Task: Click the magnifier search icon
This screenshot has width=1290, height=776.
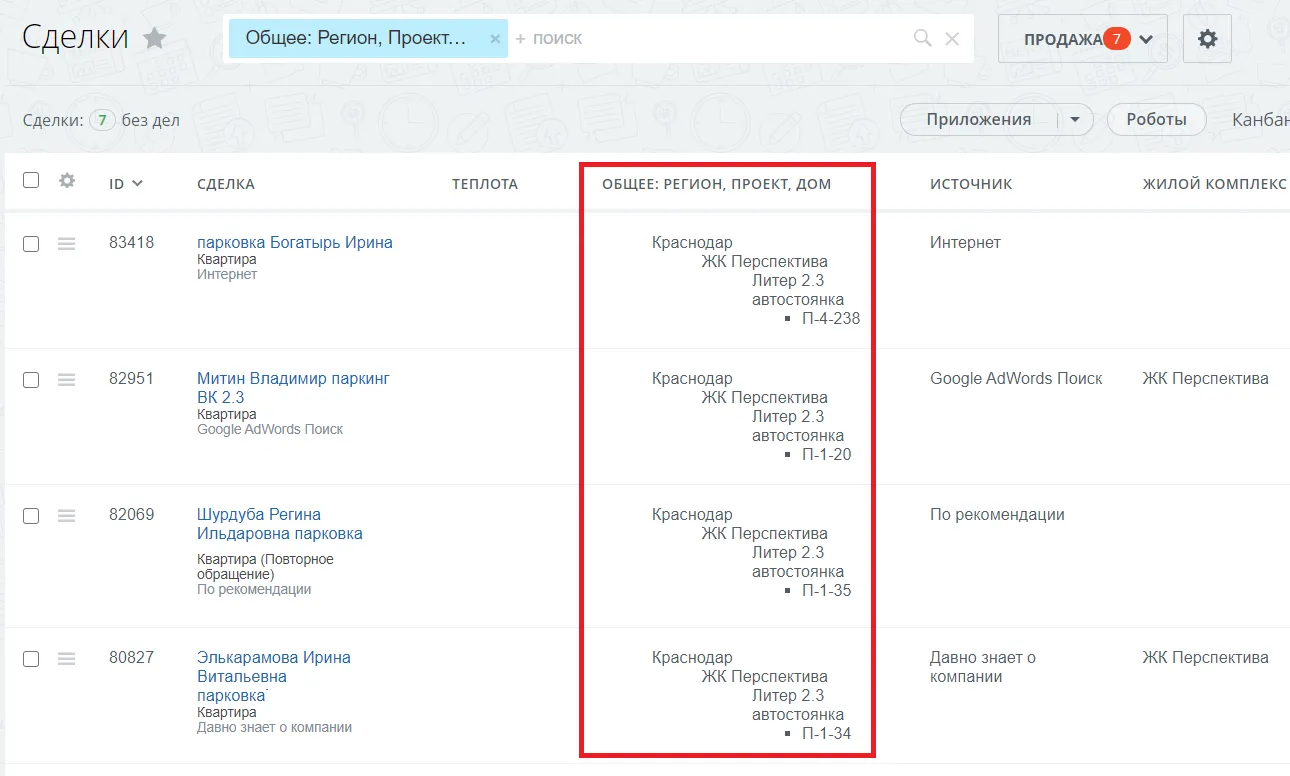Action: pos(922,39)
